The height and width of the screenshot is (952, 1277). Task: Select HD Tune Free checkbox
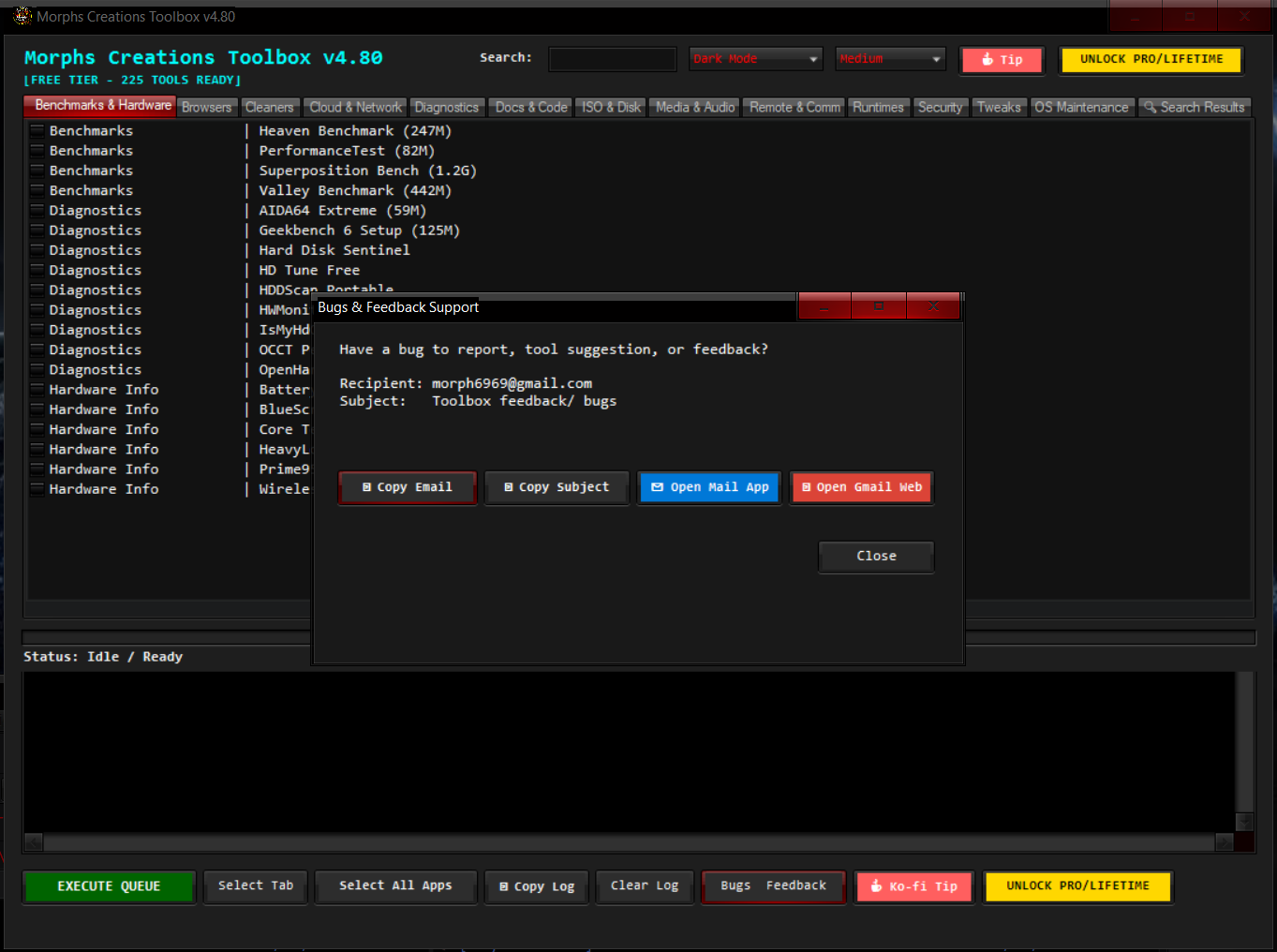coord(37,270)
